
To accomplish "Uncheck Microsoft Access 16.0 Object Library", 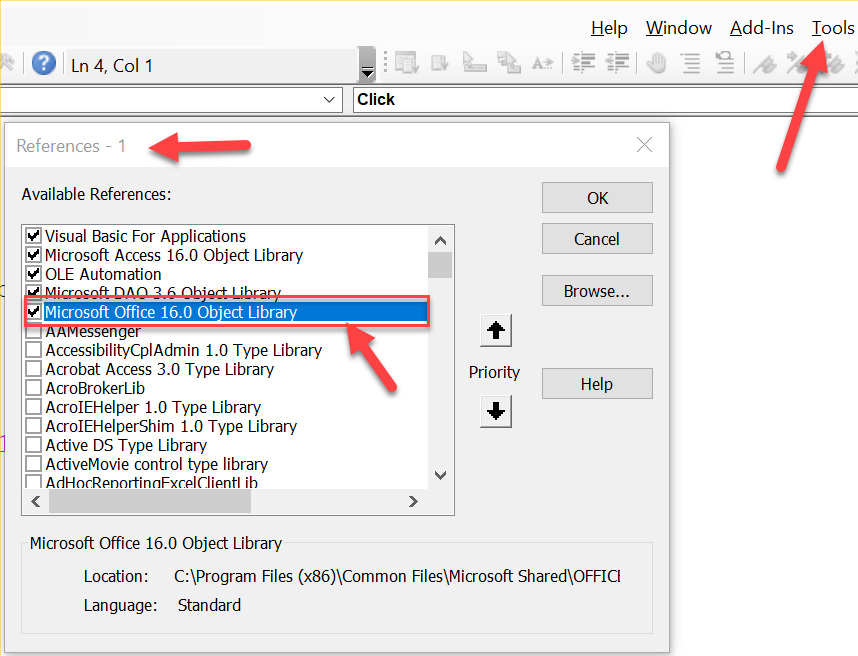I will coord(33,255).
